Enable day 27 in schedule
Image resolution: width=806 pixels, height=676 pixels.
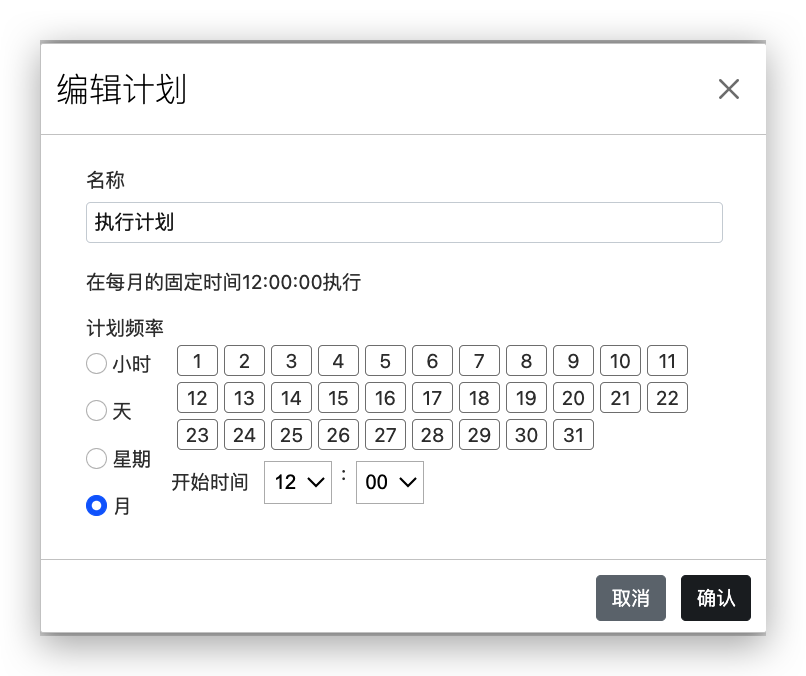(x=386, y=435)
